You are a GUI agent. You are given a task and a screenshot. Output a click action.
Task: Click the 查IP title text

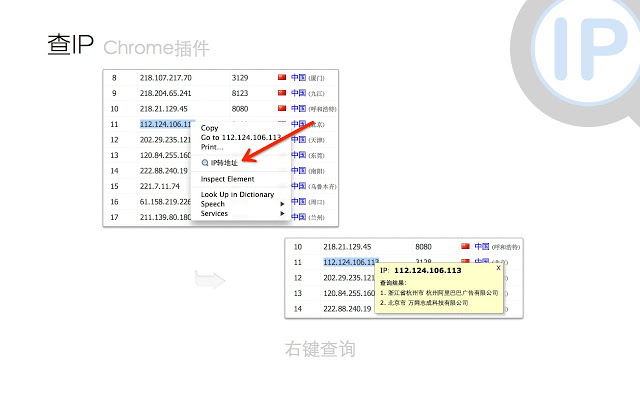click(x=71, y=44)
